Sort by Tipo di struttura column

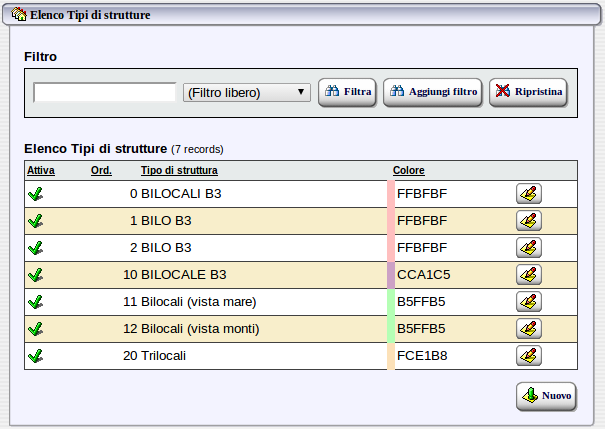179,171
